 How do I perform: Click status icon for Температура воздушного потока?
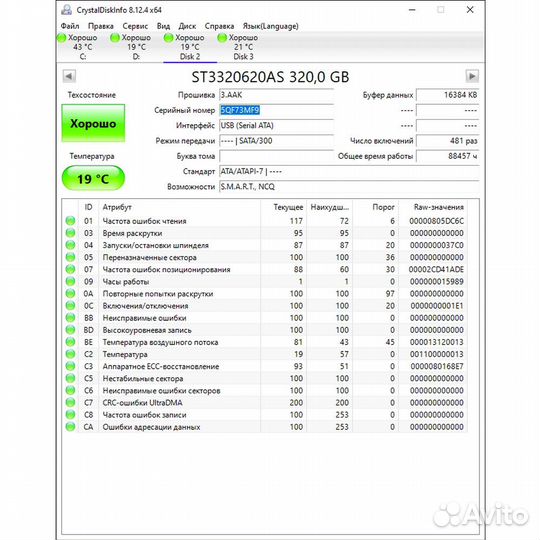[x=70, y=342]
